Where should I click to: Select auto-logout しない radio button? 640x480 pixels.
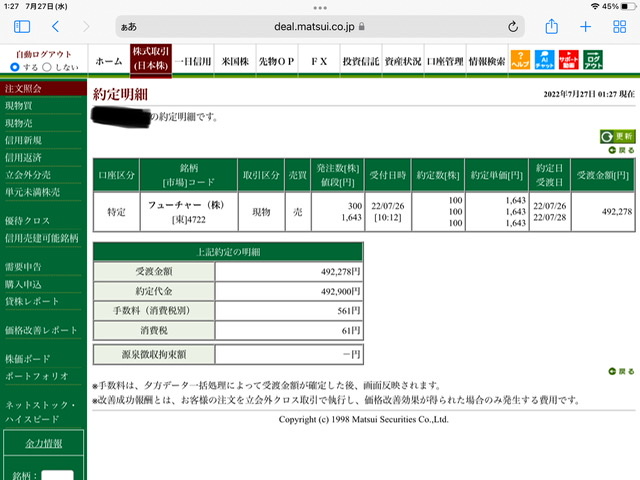click(47, 67)
